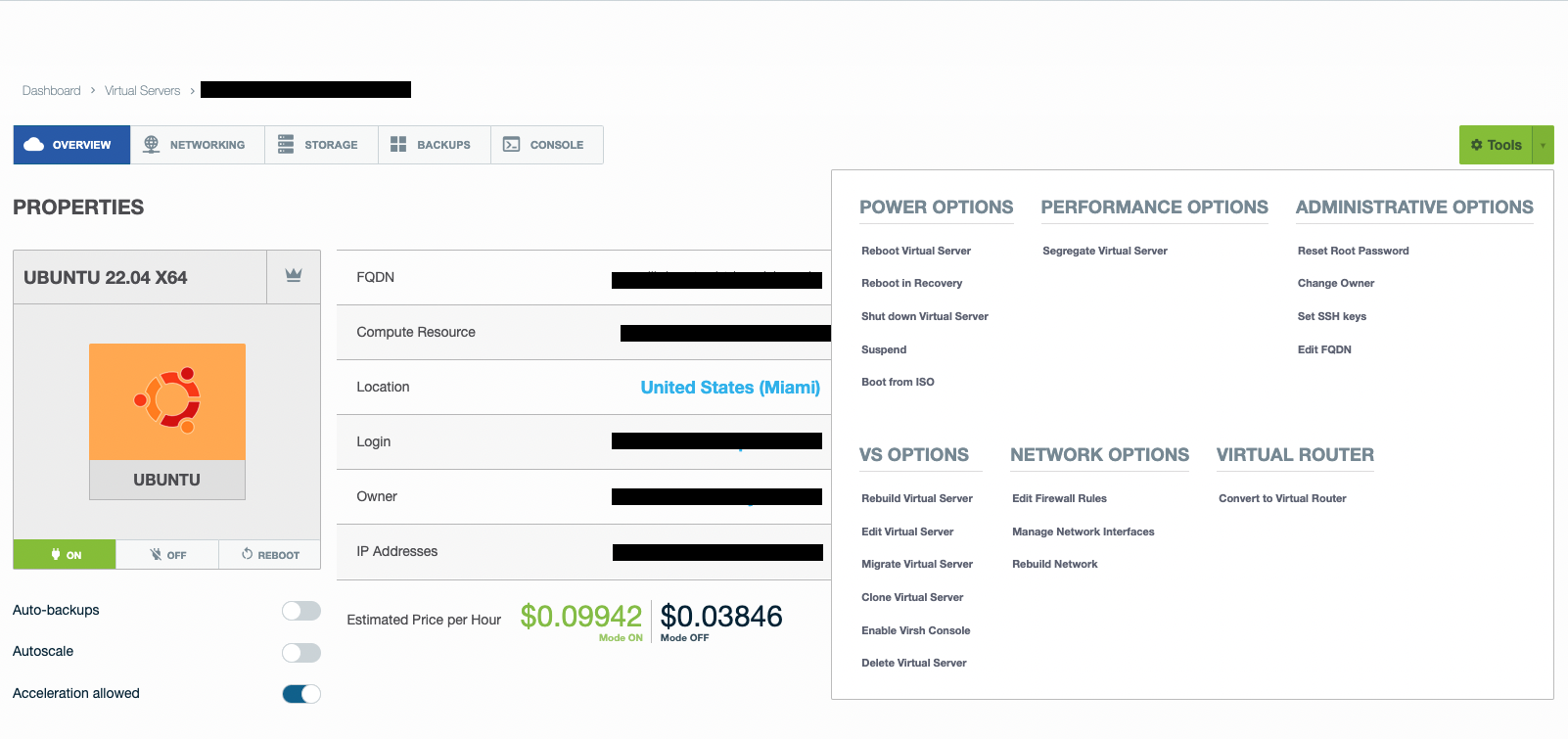This screenshot has height=739, width=1568.
Task: Click the Console terminal icon
Action: click(511, 145)
